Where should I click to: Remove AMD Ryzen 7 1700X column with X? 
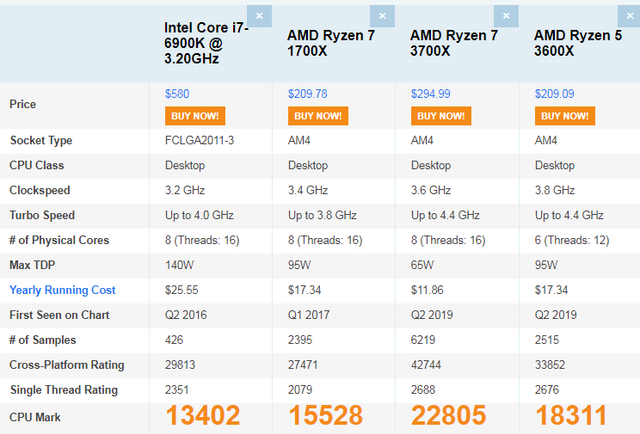(x=382, y=16)
